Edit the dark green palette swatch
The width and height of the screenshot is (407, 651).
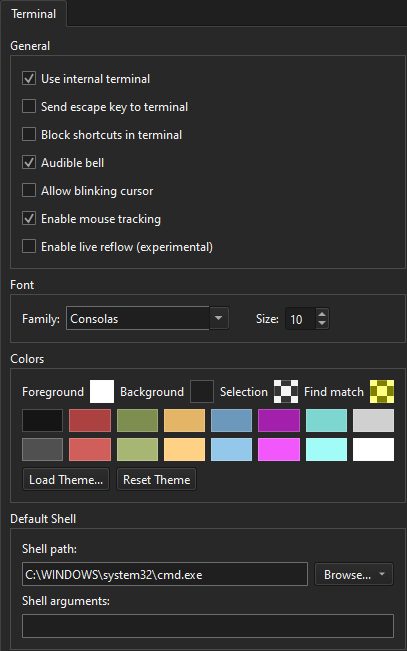pyautogui.click(x=137, y=421)
